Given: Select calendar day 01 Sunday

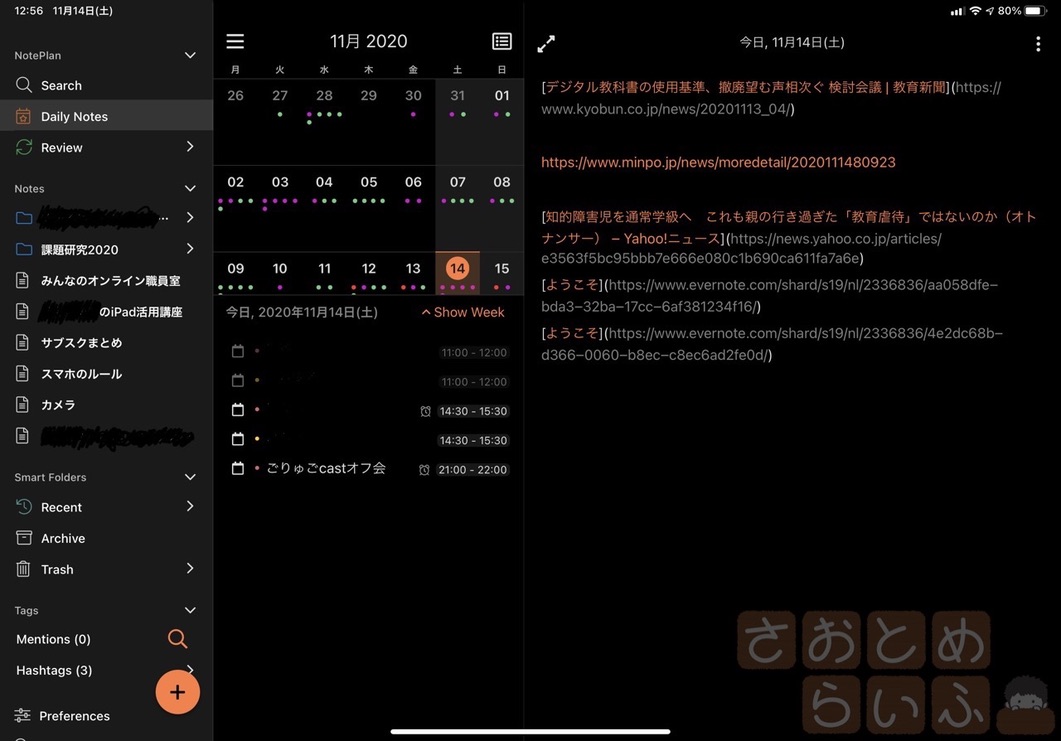Looking at the screenshot, I should pyautogui.click(x=501, y=95).
